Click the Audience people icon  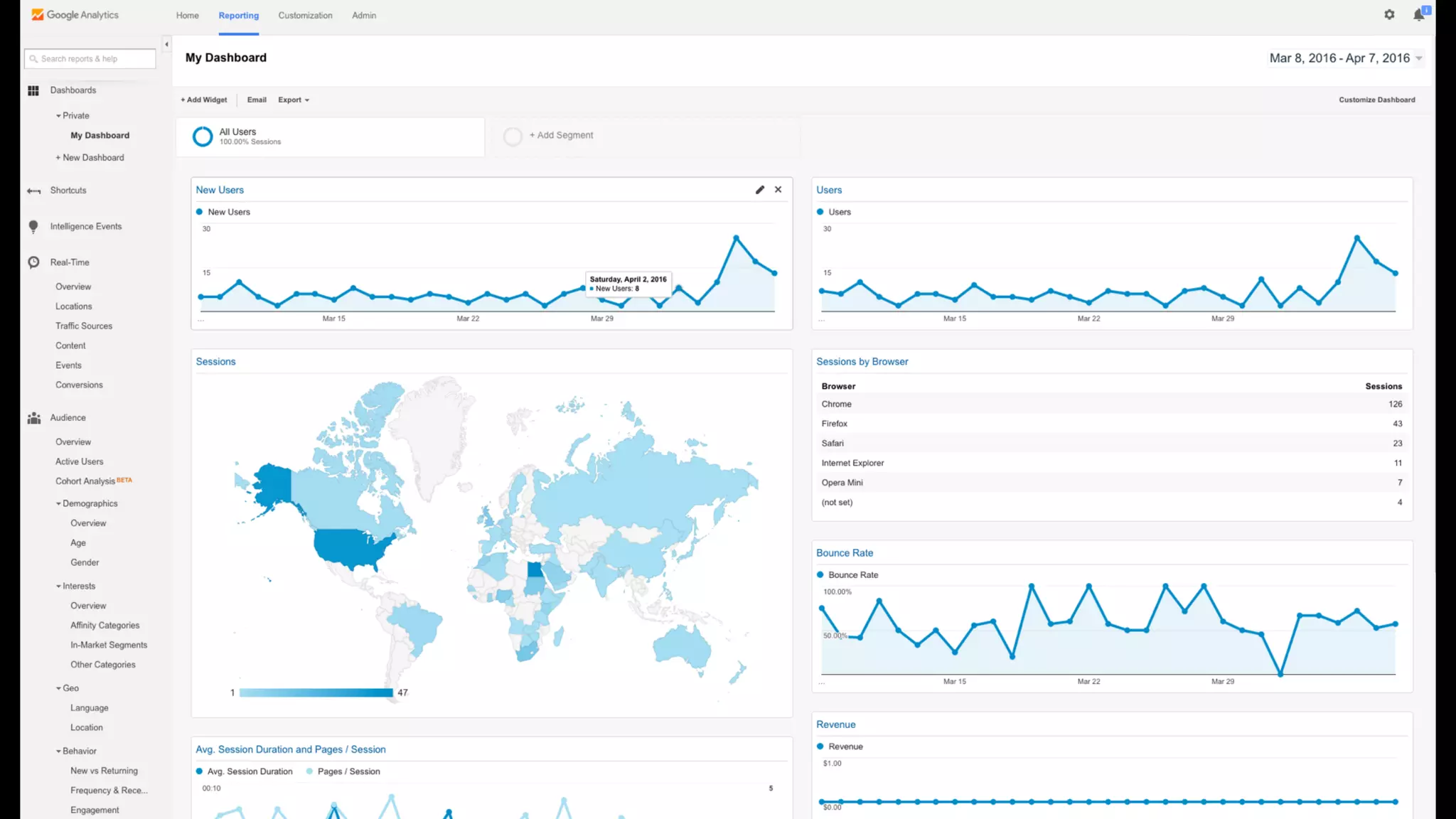coord(33,418)
